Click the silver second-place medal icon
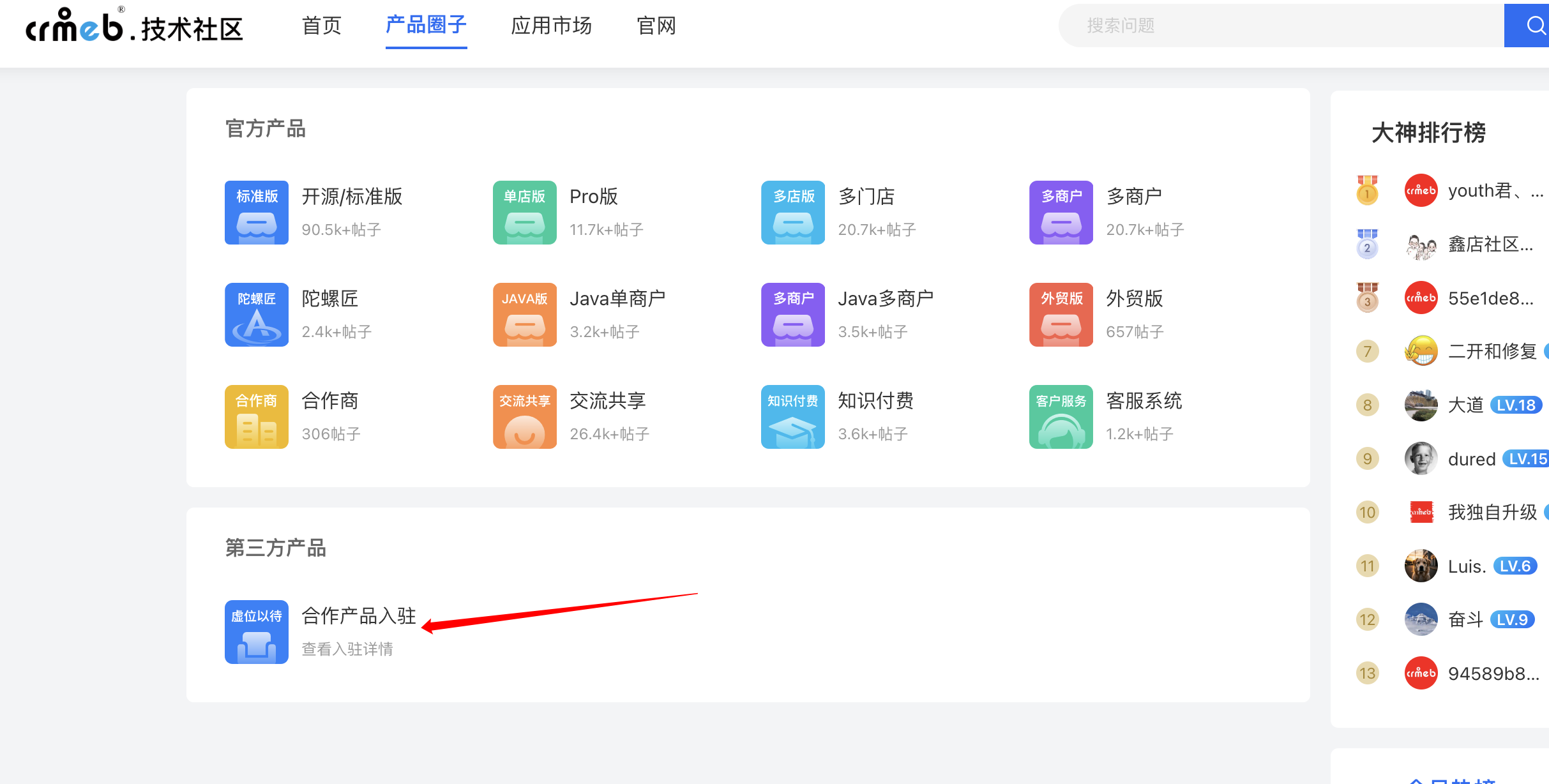This screenshot has width=1549, height=784. pyautogui.click(x=1367, y=244)
